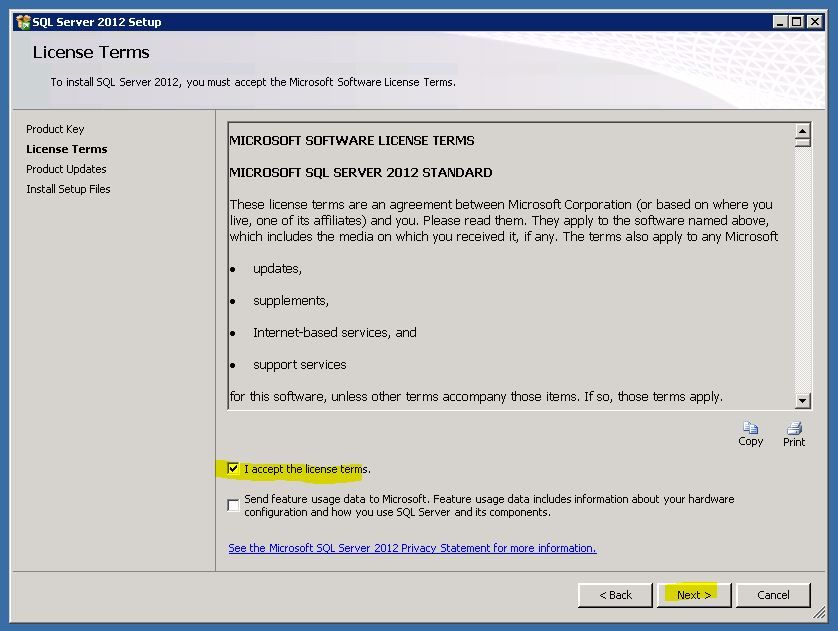Click the MICROSOFT SQL SERVER 2012 STANDARD line
This screenshot has width=838, height=631.
[361, 173]
